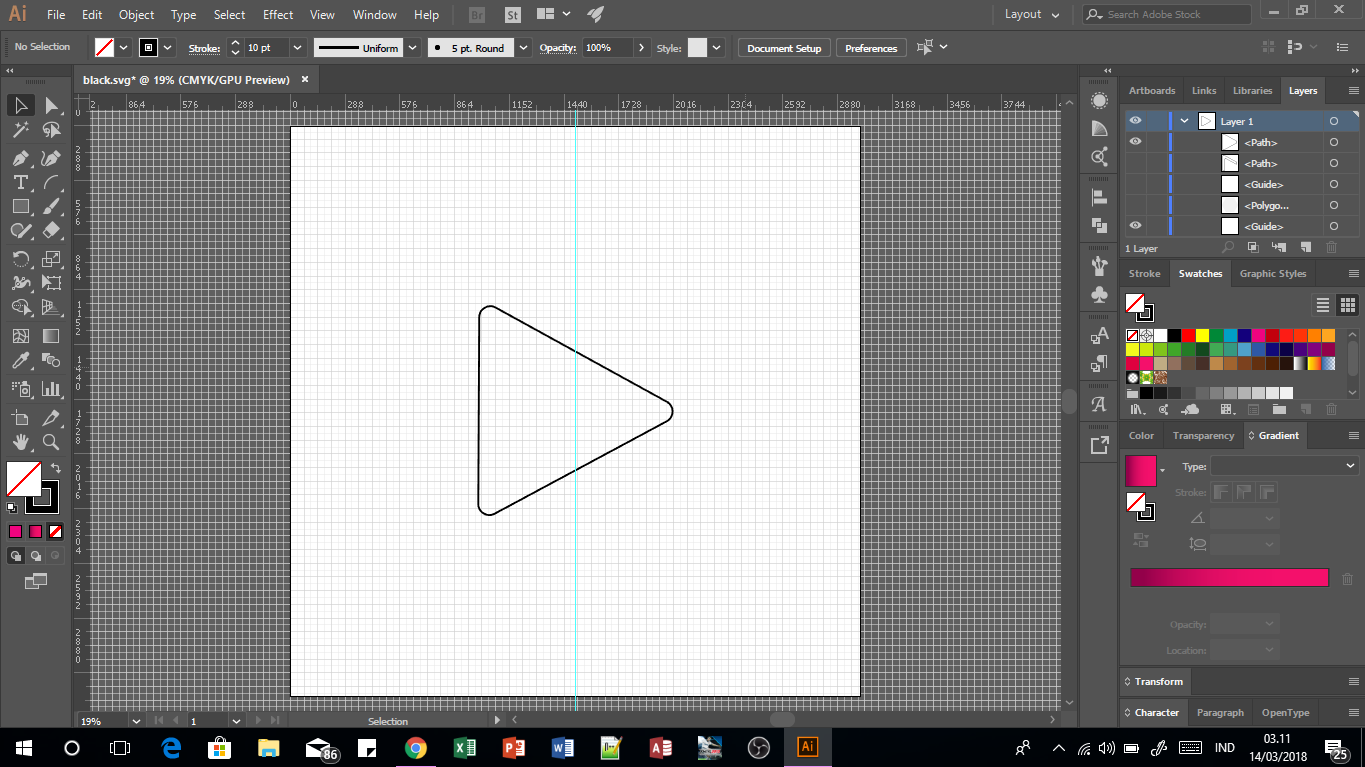Select the Rotate tool
This screenshot has width=1365, height=767.
[x=20, y=259]
